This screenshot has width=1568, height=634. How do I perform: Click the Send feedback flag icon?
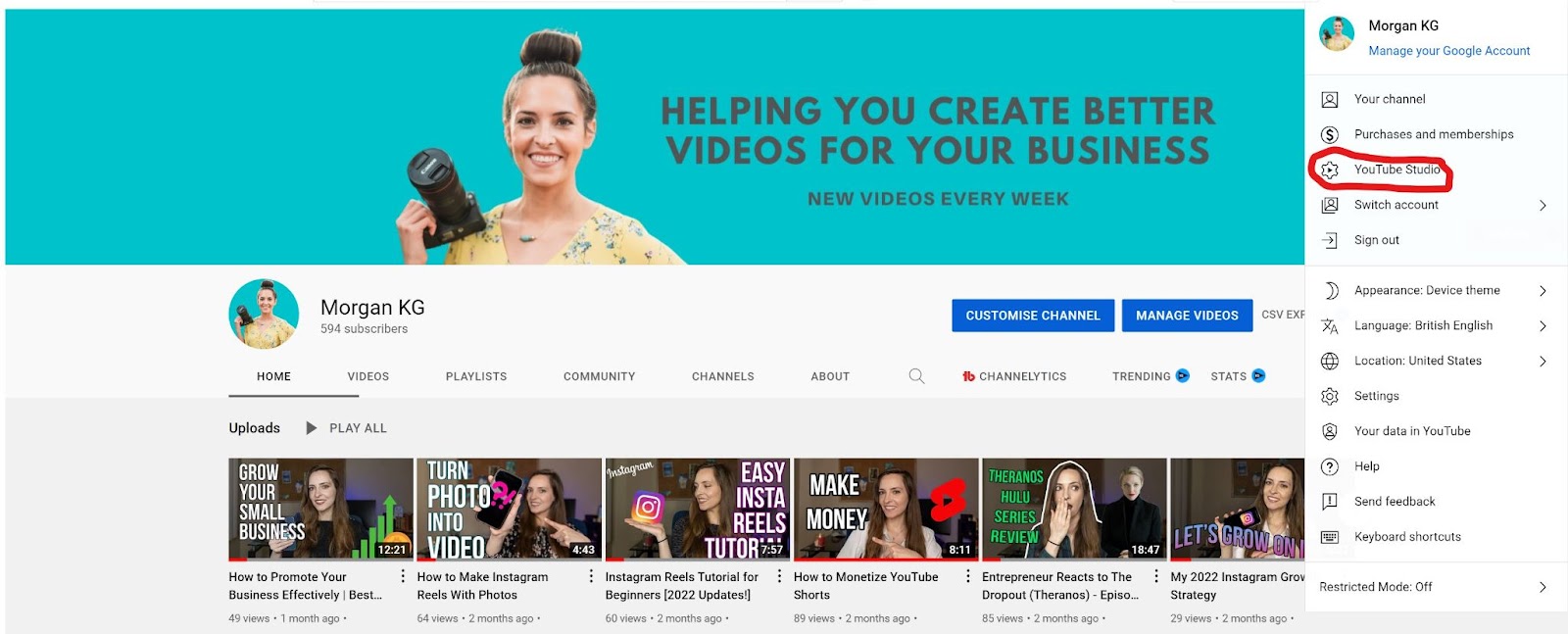click(x=1330, y=502)
